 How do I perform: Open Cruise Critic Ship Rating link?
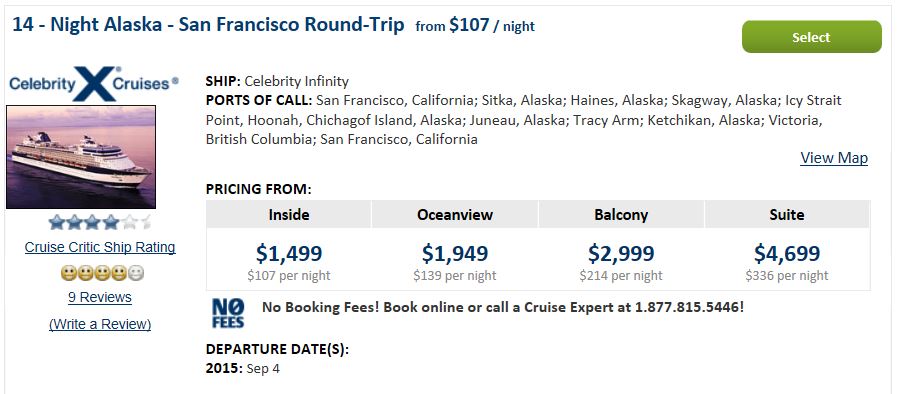click(x=100, y=247)
